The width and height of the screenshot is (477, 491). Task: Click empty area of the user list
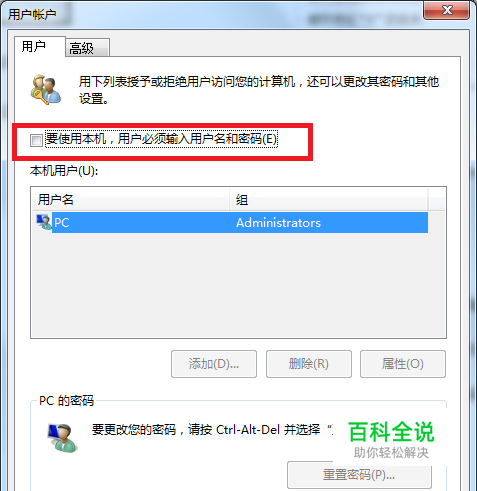tap(238, 285)
